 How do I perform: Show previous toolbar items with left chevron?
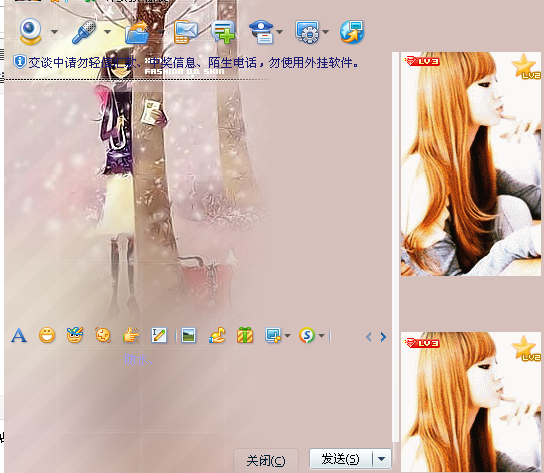click(x=369, y=337)
